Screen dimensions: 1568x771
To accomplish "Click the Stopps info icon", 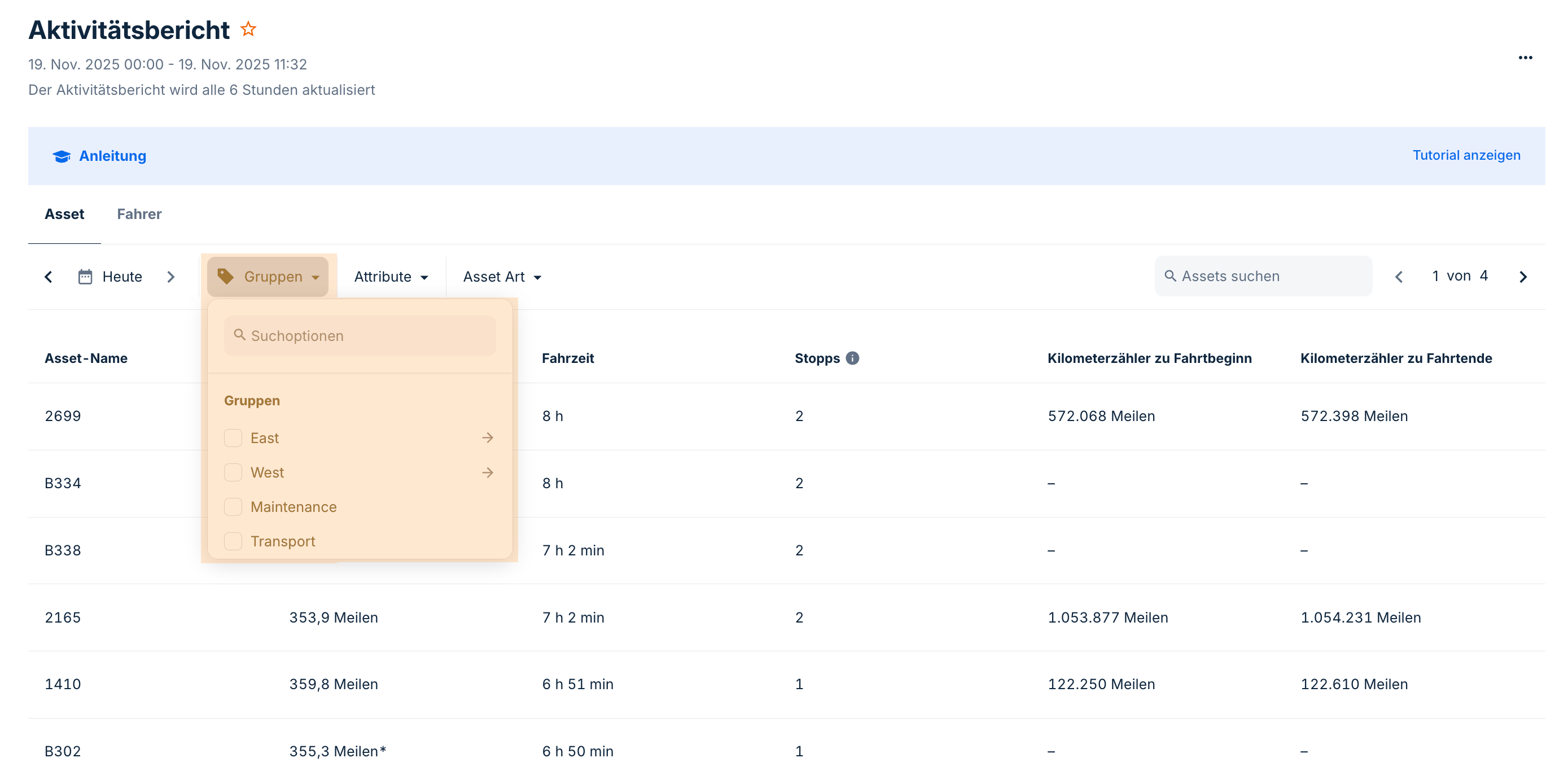I will [852, 358].
